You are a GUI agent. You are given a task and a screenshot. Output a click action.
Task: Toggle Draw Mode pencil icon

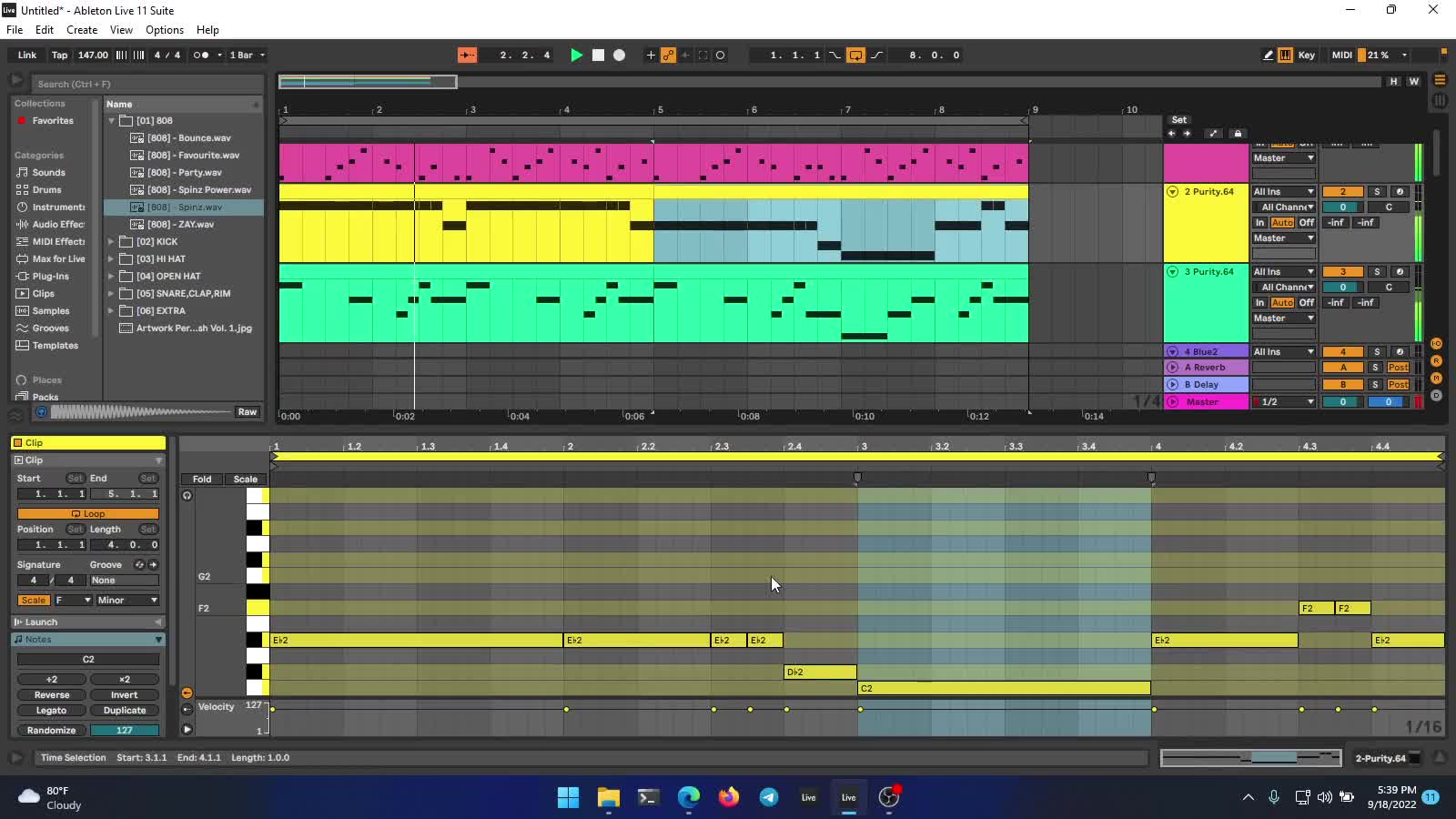(x=1268, y=55)
